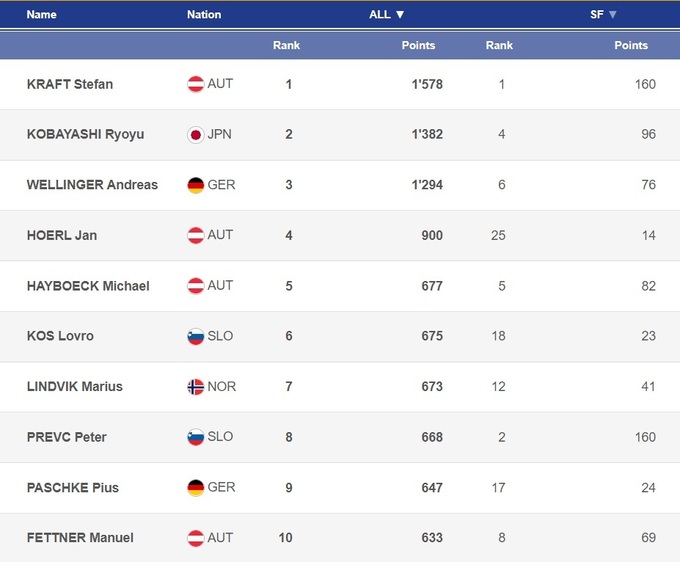Sort standings by SF column arrow
This screenshot has width=680, height=562.
tap(612, 15)
